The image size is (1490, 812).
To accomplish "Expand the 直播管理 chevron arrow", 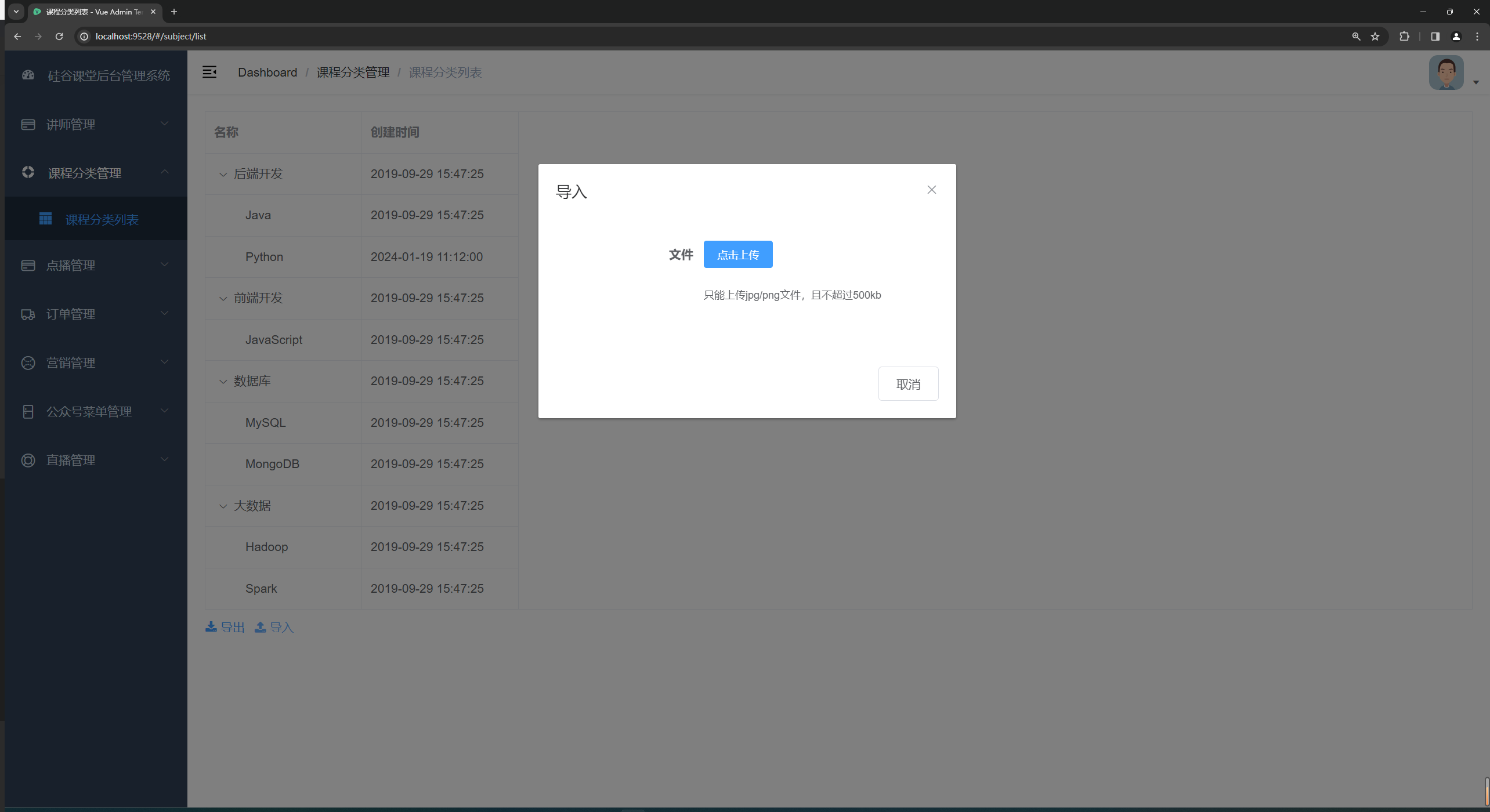I will point(165,459).
